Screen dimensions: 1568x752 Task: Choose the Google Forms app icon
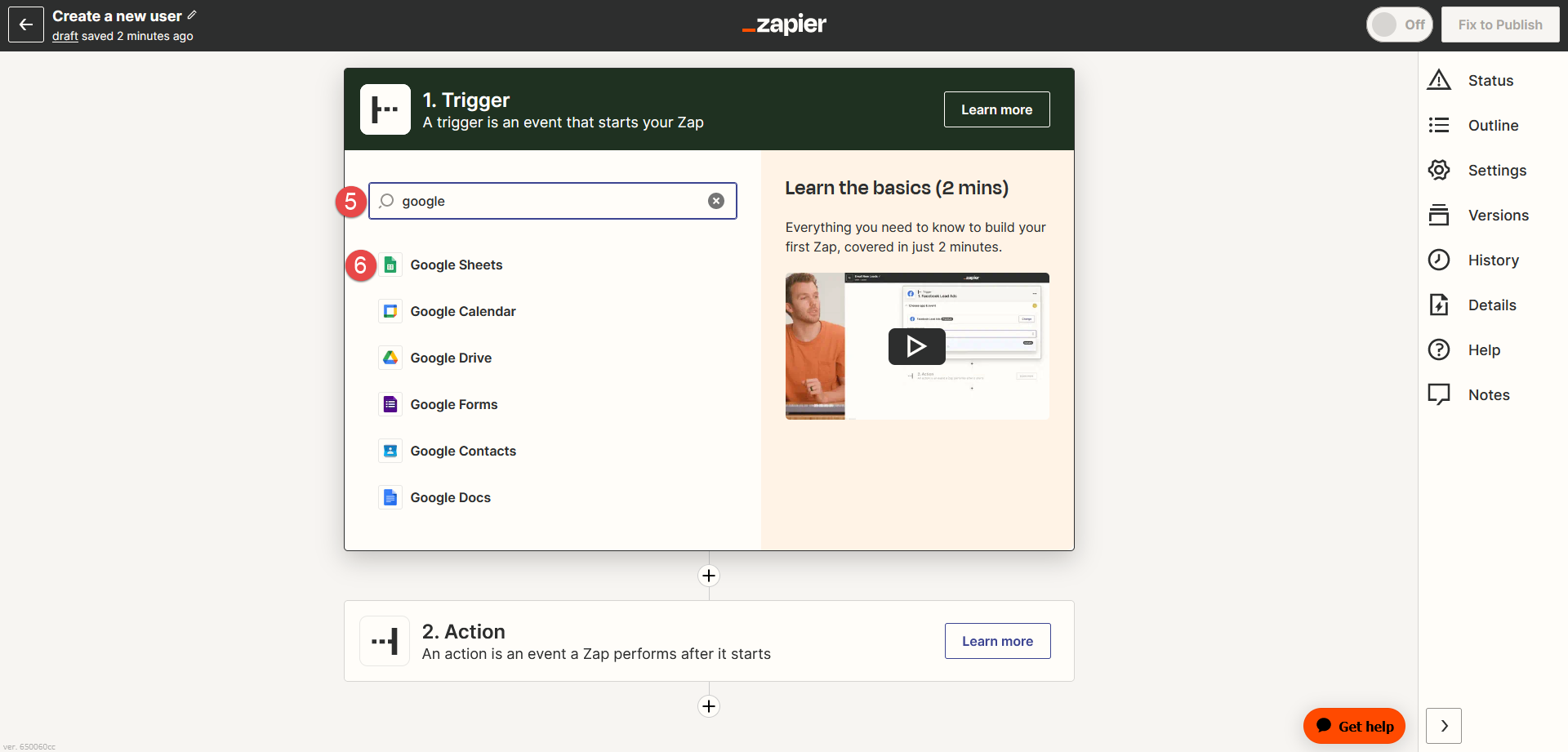[x=390, y=404]
